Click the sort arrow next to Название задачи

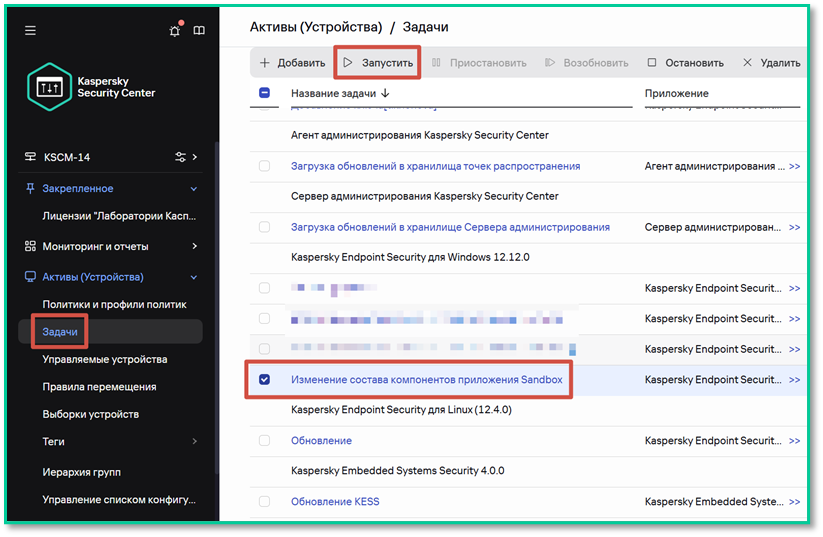tap(385, 93)
